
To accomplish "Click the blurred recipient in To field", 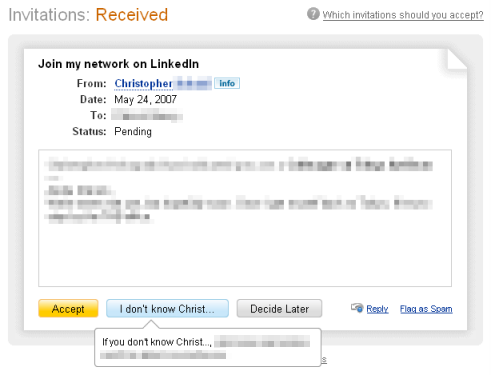I will coord(147,116).
